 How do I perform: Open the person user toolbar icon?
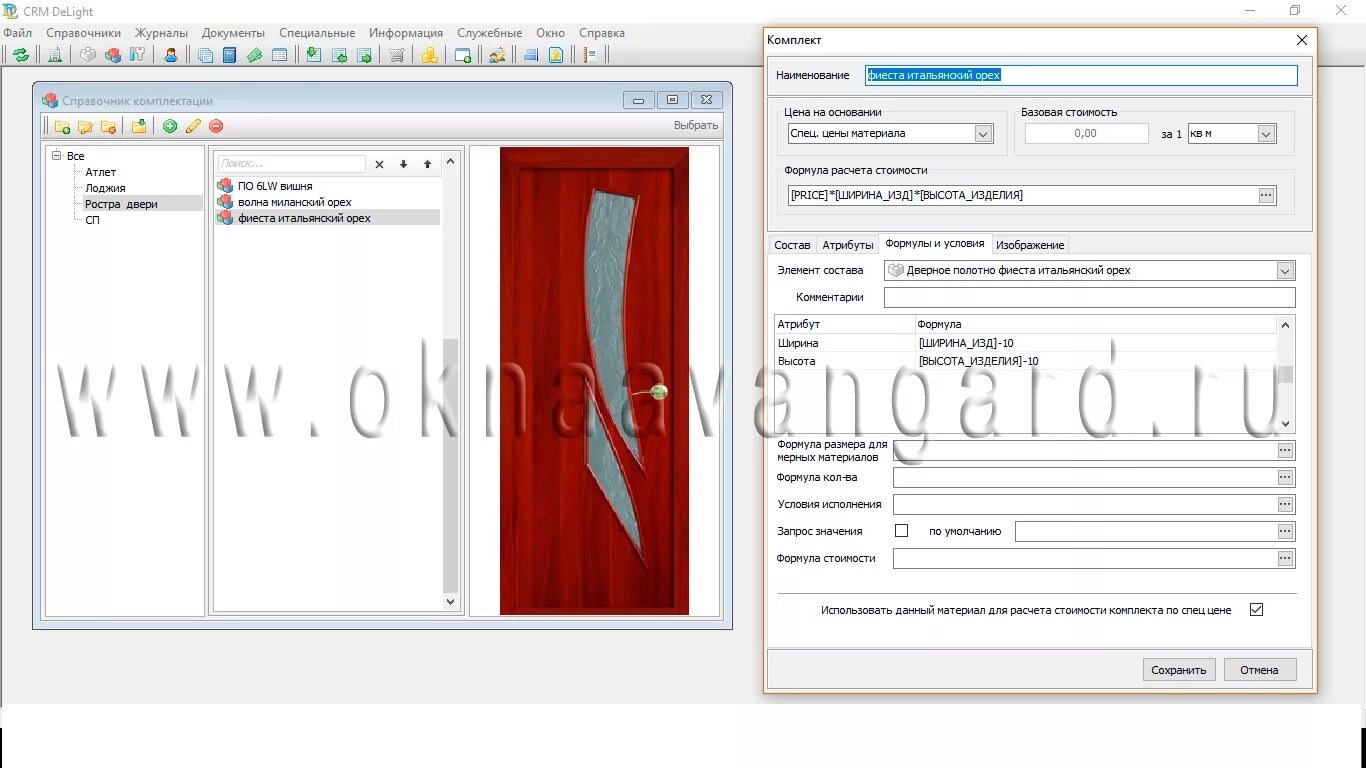coord(171,55)
